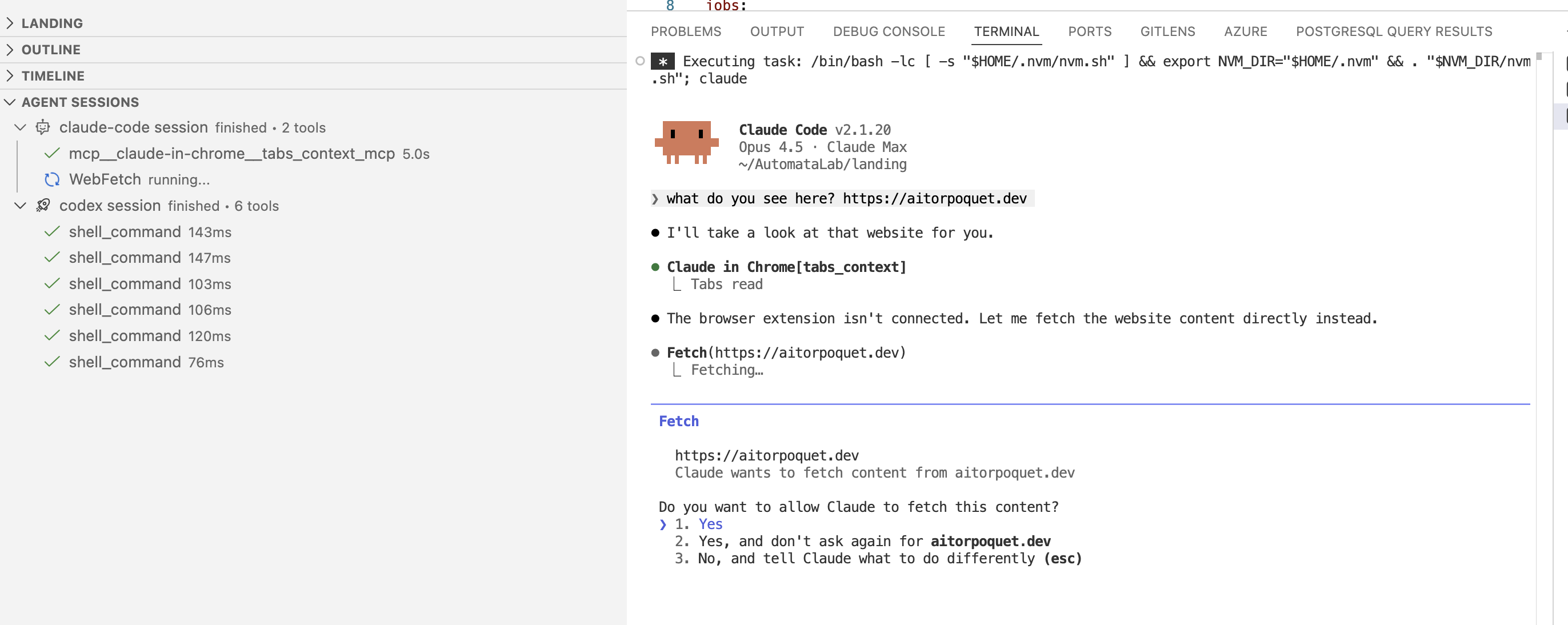Viewport: 1568px width, 625px height.
Task: Click the checkmark next to shell_command 143ms
Action: tap(53, 231)
